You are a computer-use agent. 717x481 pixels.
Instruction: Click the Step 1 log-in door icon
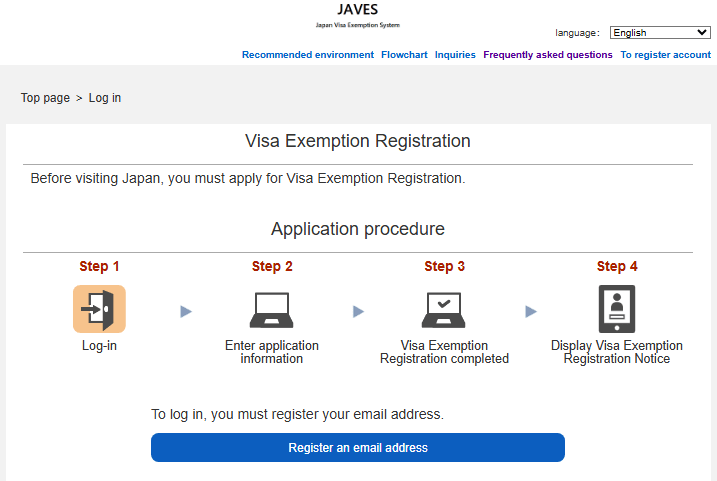[99, 309]
